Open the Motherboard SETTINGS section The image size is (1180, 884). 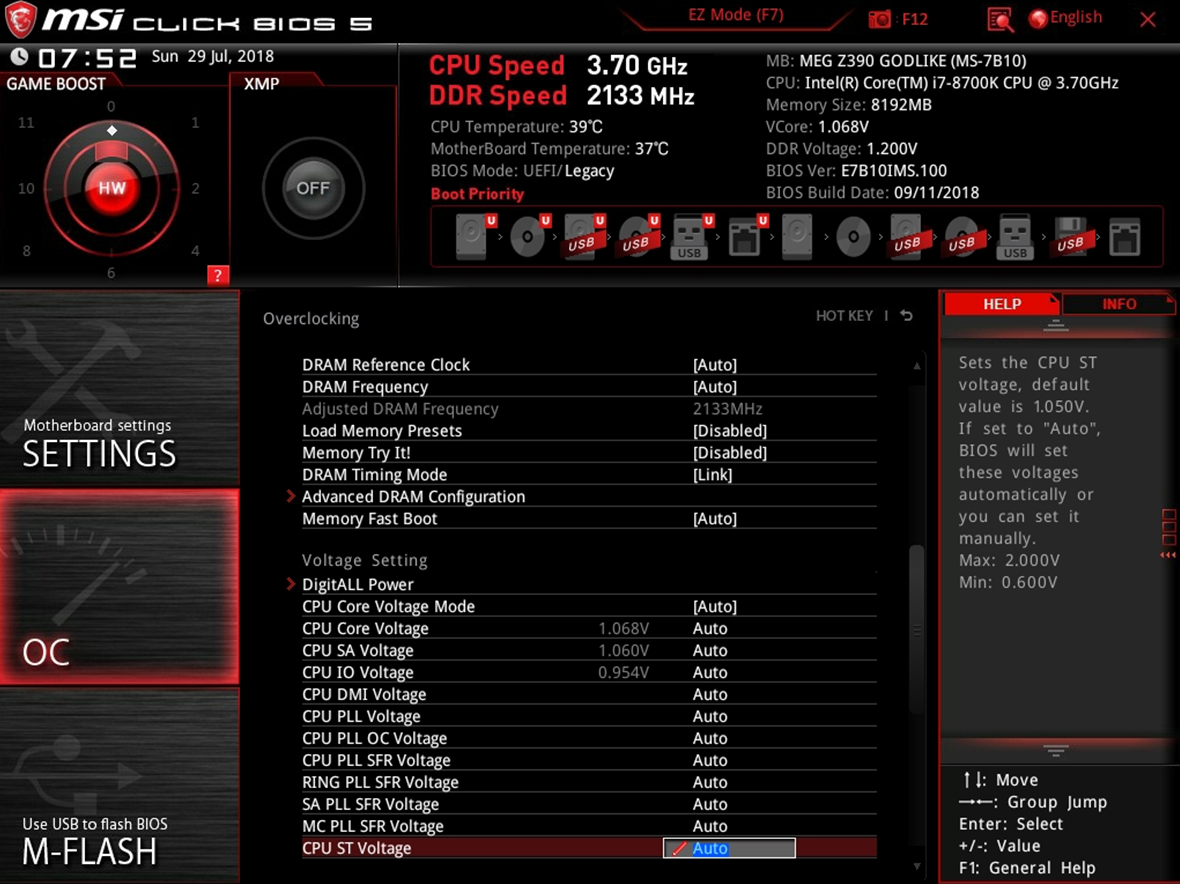[x=120, y=389]
